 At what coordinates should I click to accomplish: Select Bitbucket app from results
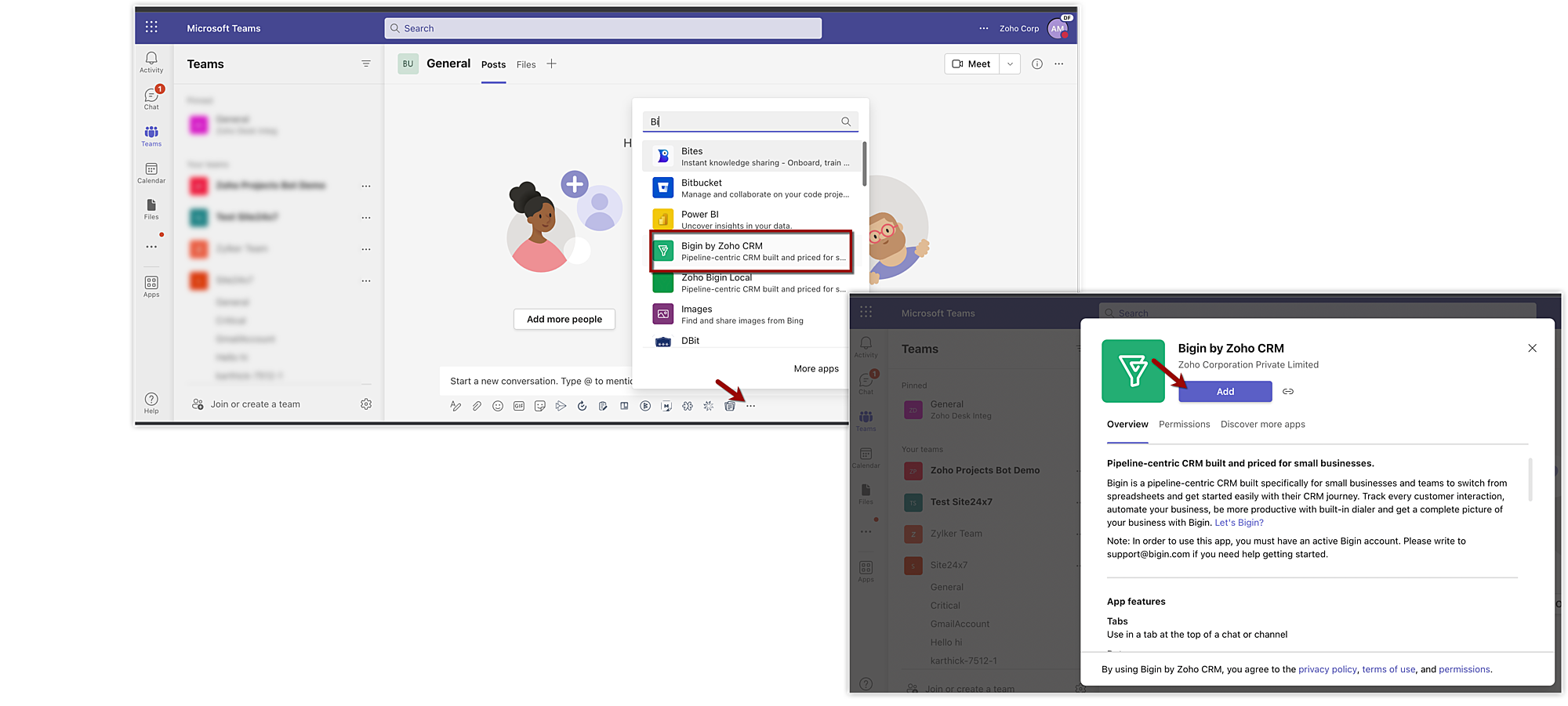pos(753,188)
